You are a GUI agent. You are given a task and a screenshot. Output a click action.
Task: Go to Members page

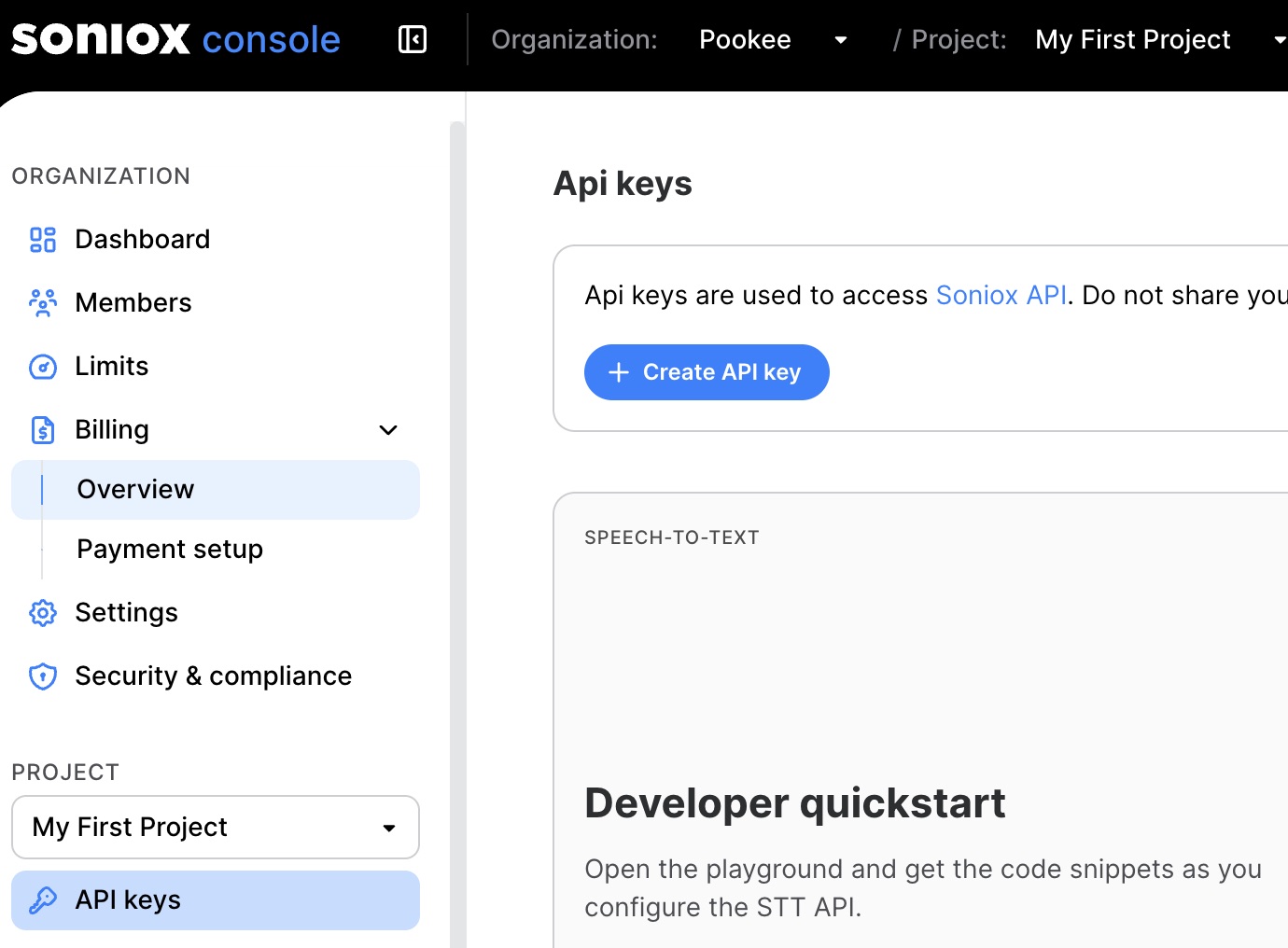coord(216,303)
